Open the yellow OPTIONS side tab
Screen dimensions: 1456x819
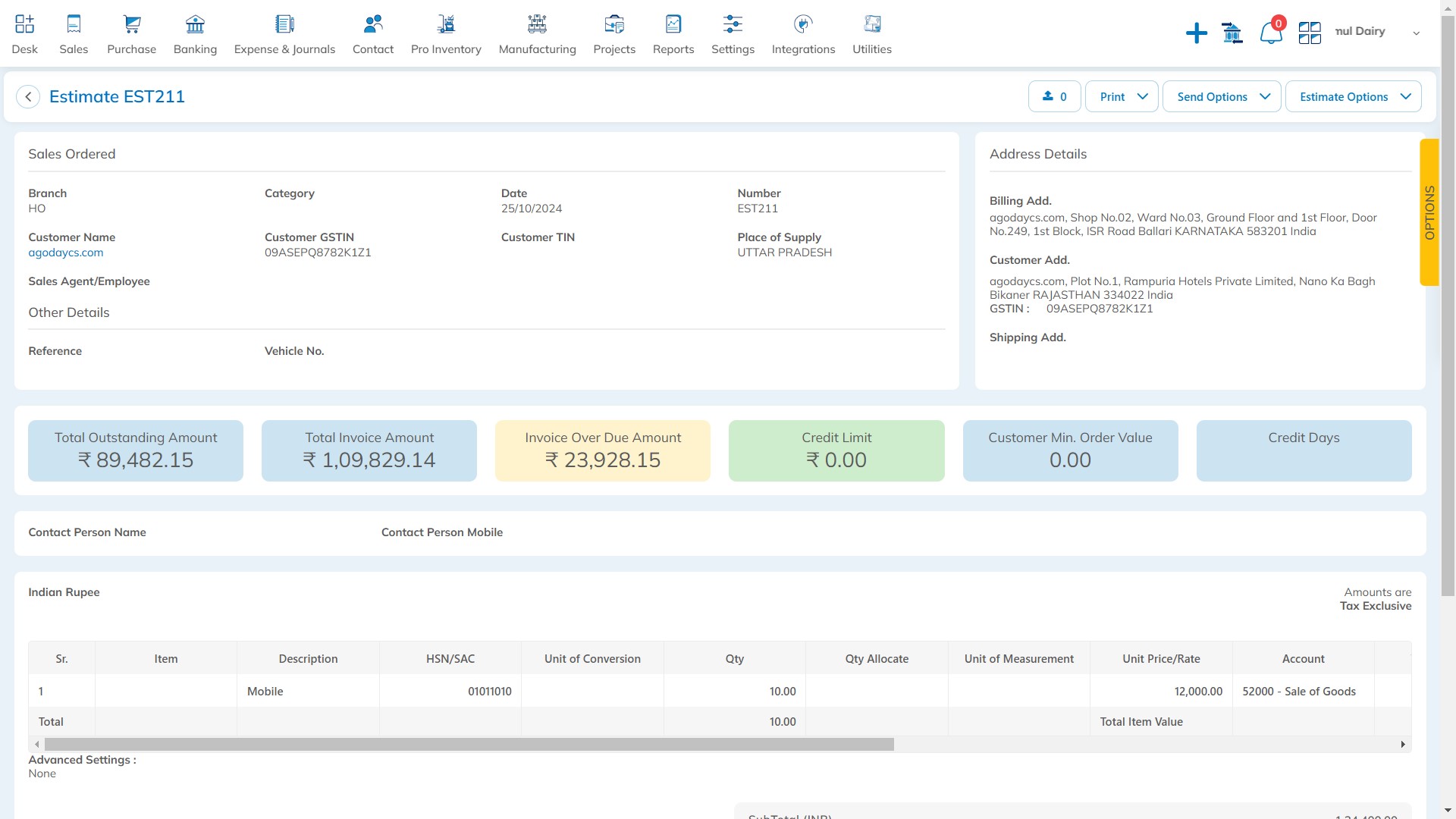pyautogui.click(x=1429, y=212)
